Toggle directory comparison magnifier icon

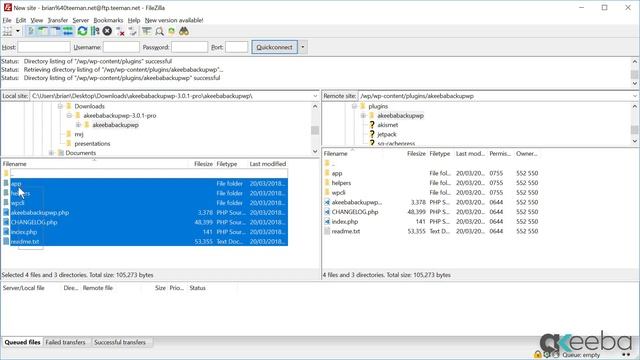pyautogui.click(x=159, y=31)
